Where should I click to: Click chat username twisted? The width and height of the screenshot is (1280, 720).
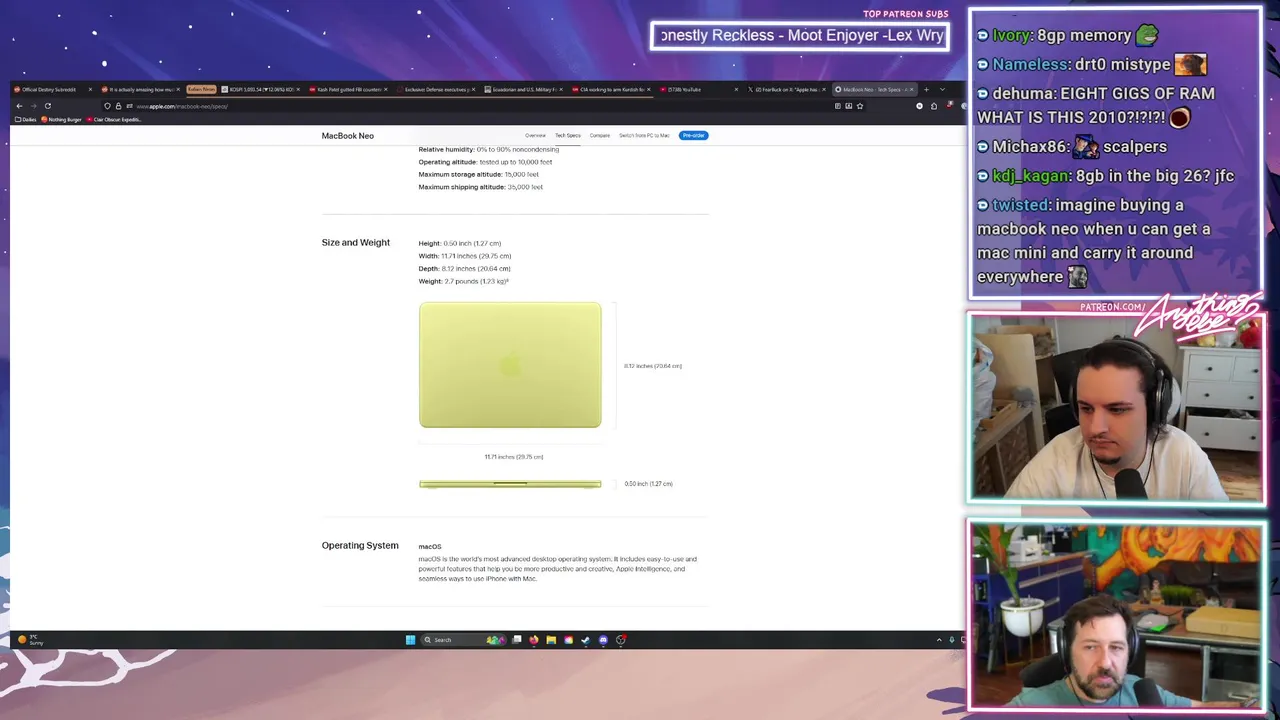point(1021,205)
